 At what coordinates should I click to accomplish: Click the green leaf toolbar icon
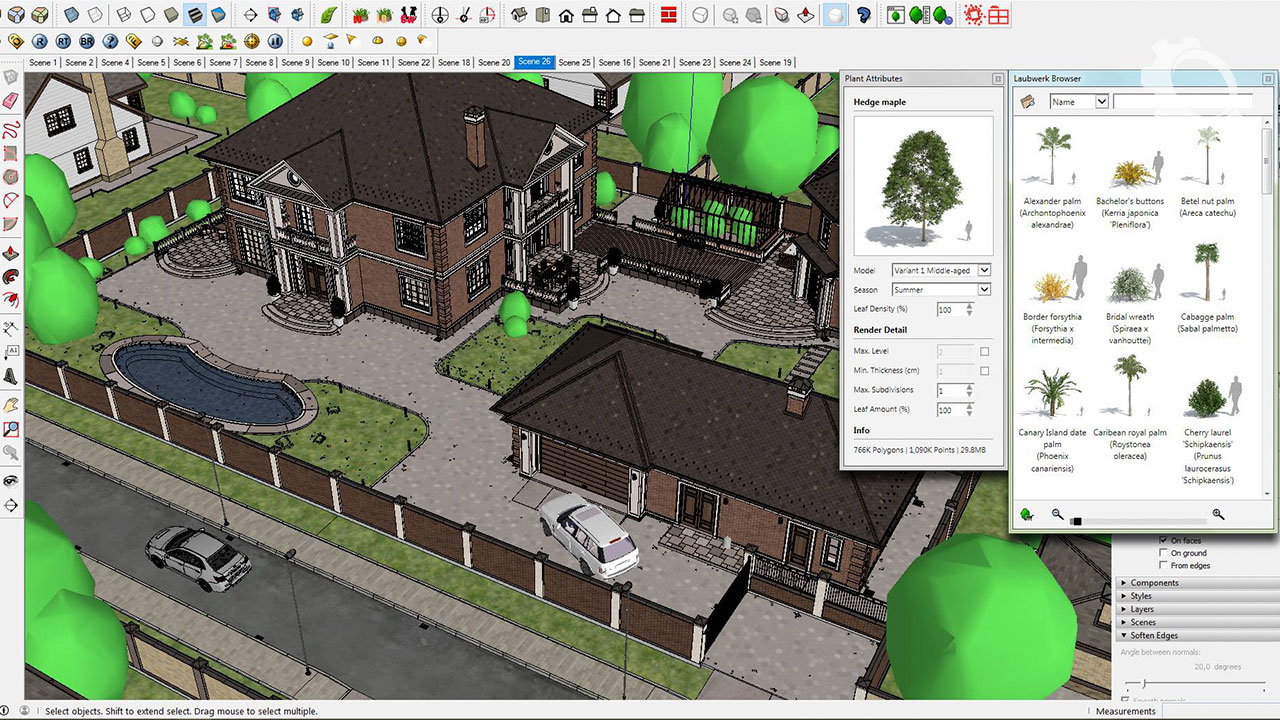[x=328, y=15]
